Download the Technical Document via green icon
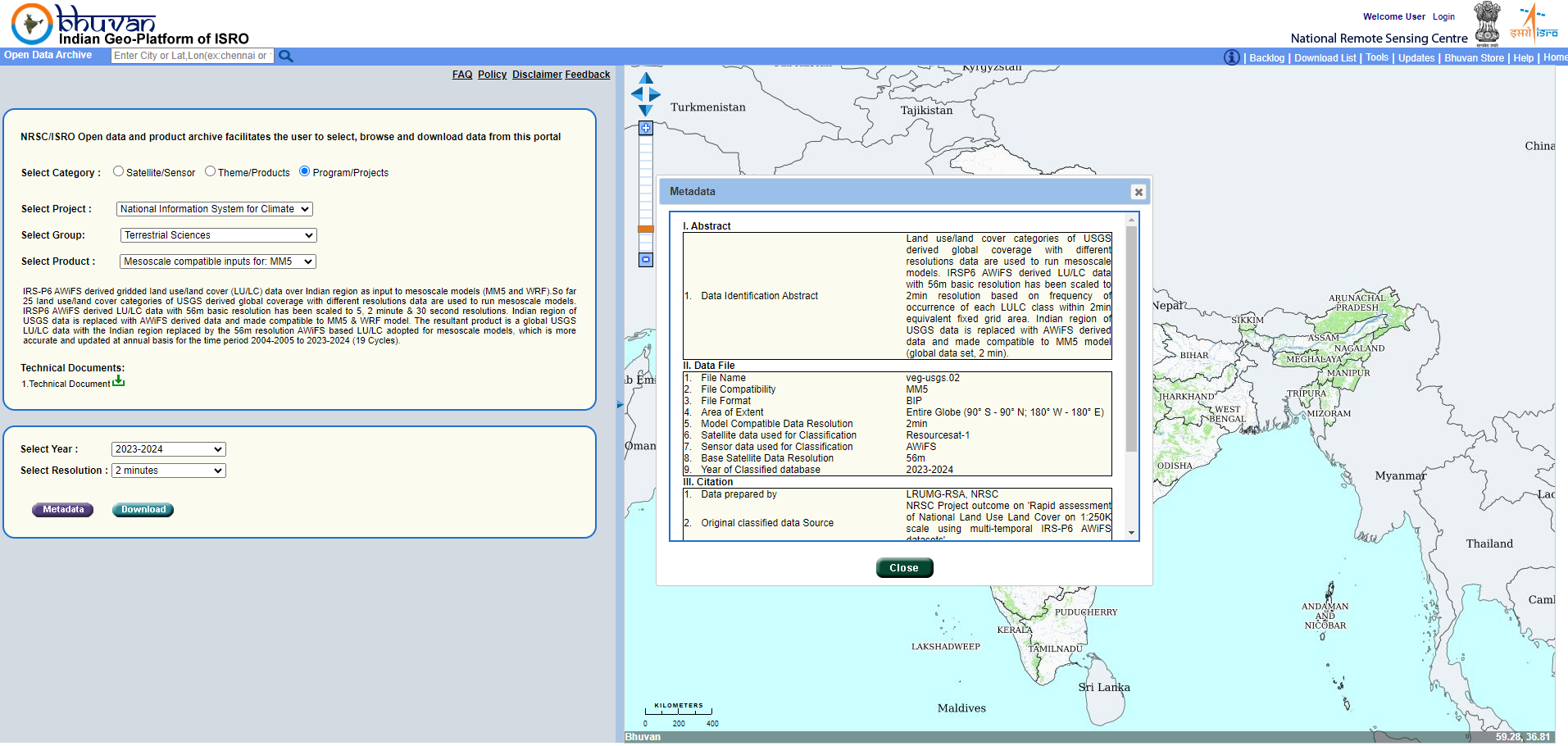 [119, 381]
